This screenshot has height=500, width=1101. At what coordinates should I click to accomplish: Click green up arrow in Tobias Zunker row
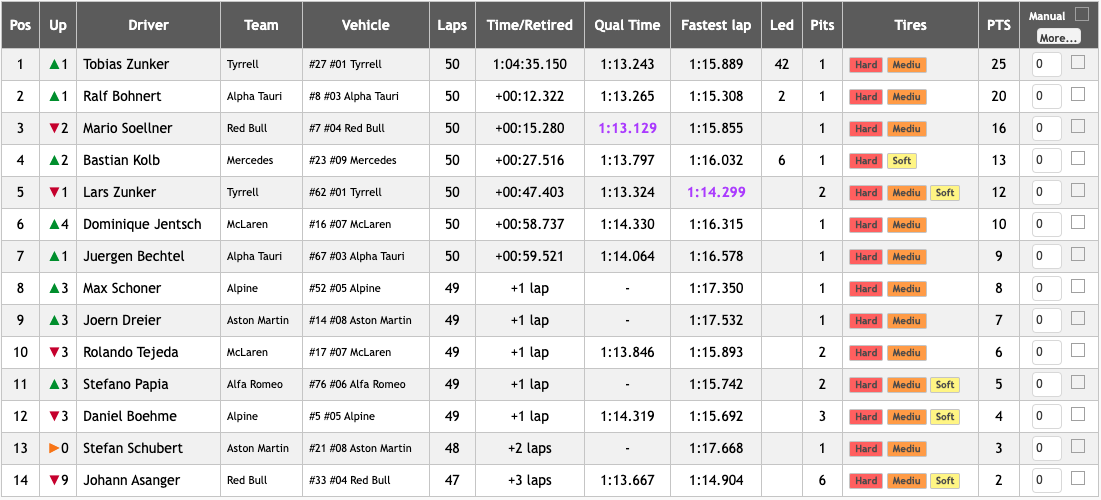(54, 65)
